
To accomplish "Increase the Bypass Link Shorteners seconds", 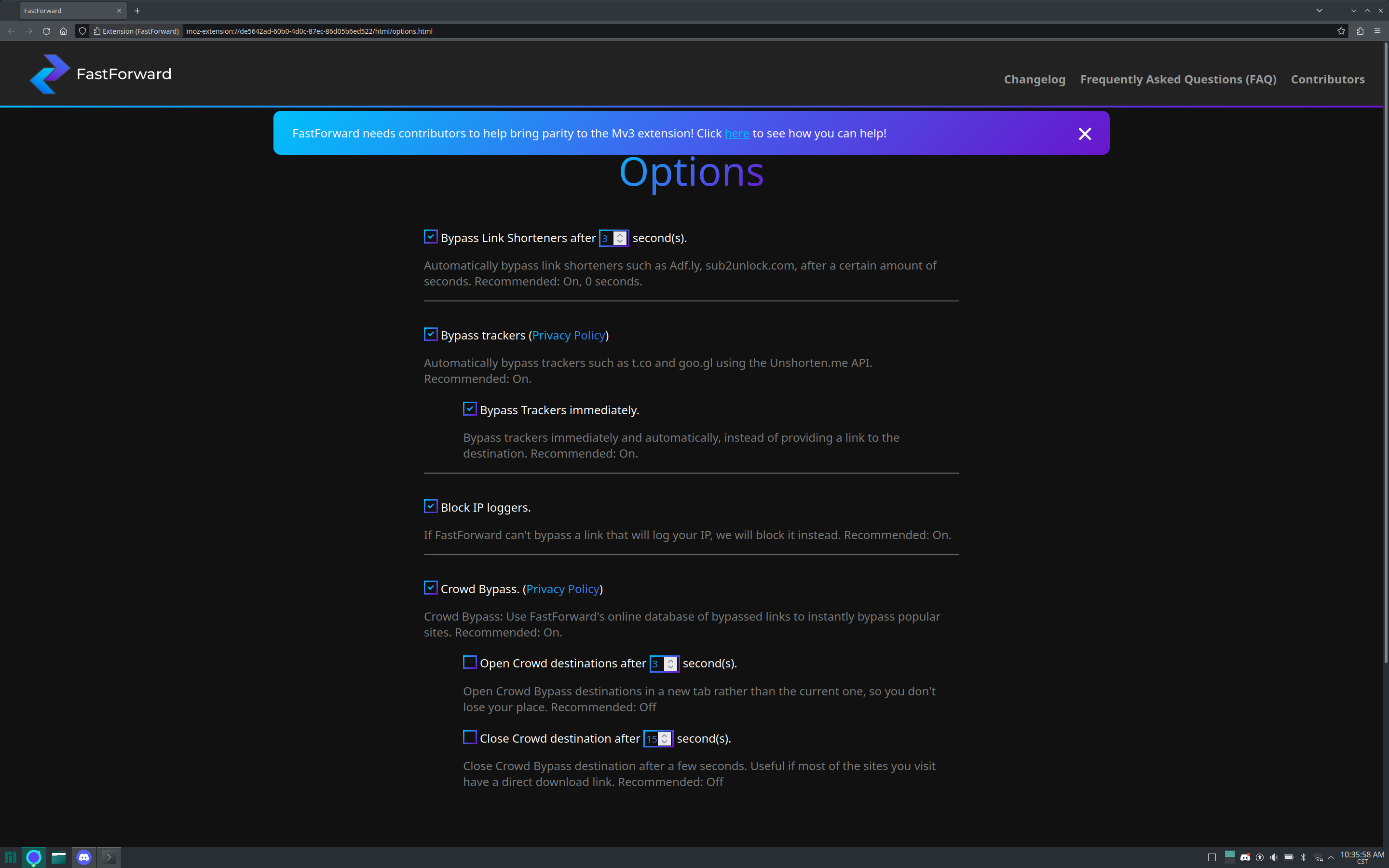I will point(620,235).
